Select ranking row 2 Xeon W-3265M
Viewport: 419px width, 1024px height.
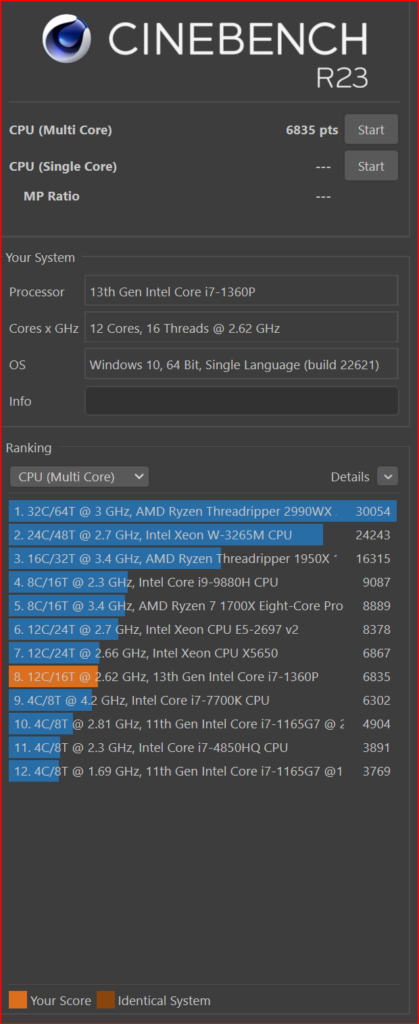pos(203,535)
